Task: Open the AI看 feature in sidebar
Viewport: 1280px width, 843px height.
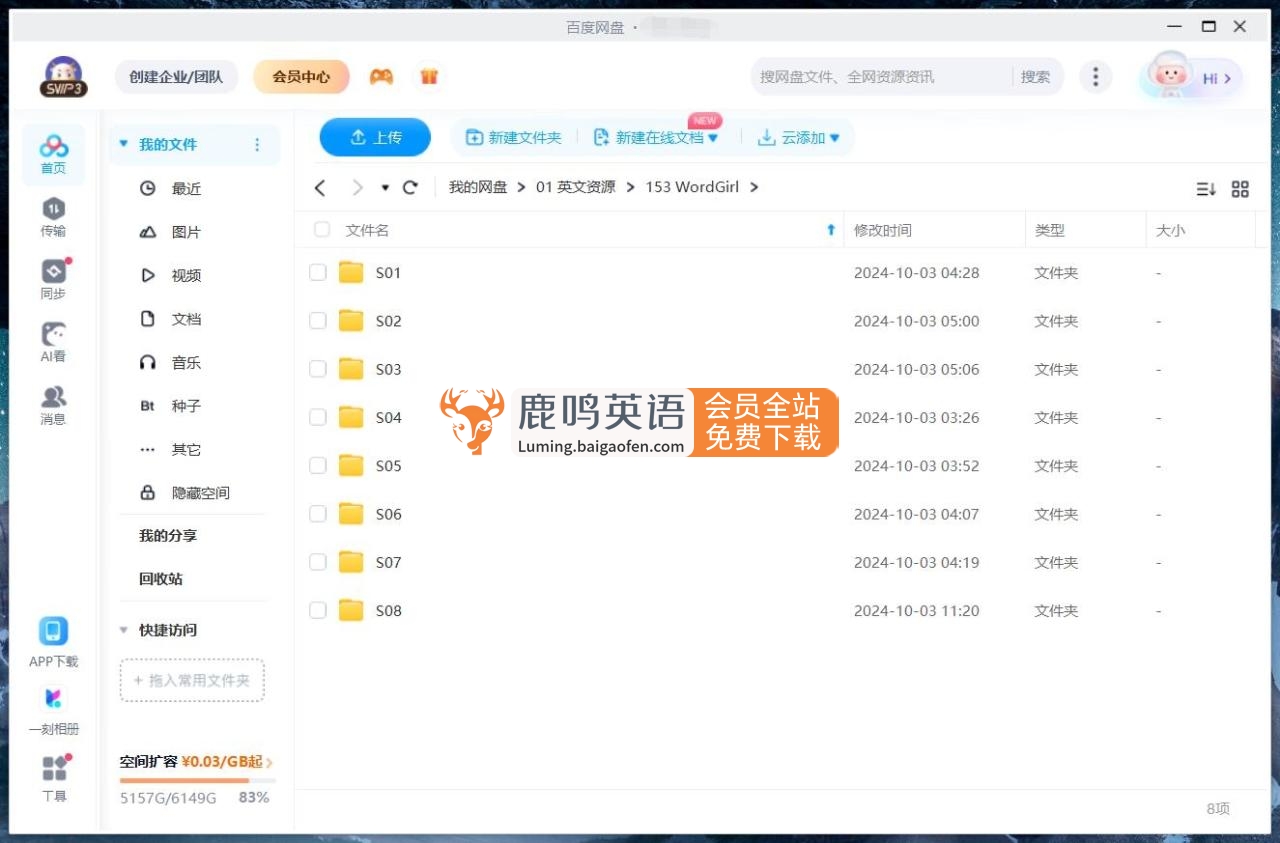Action: [53, 341]
